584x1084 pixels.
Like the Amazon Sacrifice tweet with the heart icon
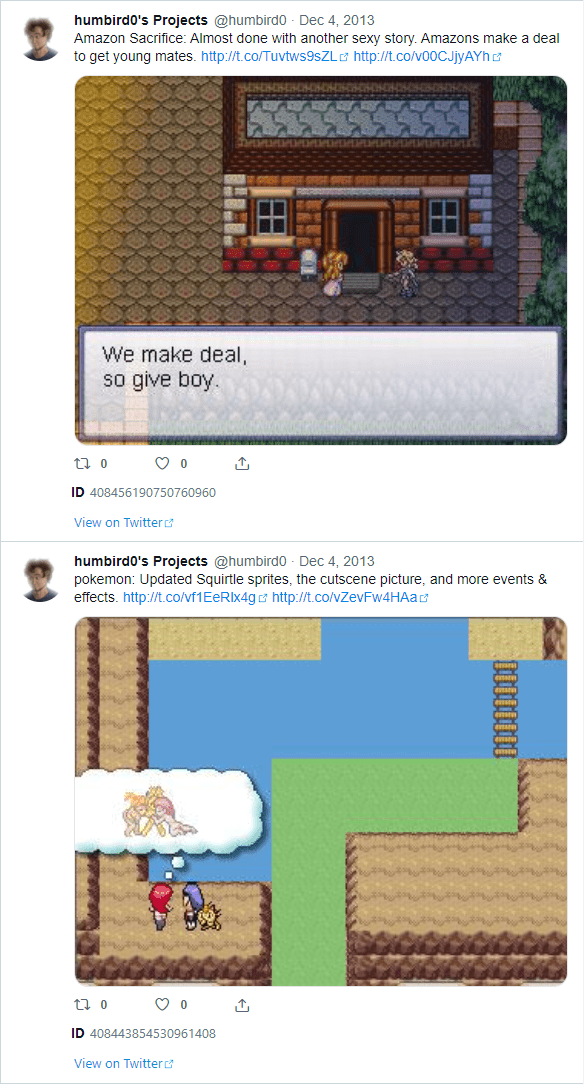point(162,463)
